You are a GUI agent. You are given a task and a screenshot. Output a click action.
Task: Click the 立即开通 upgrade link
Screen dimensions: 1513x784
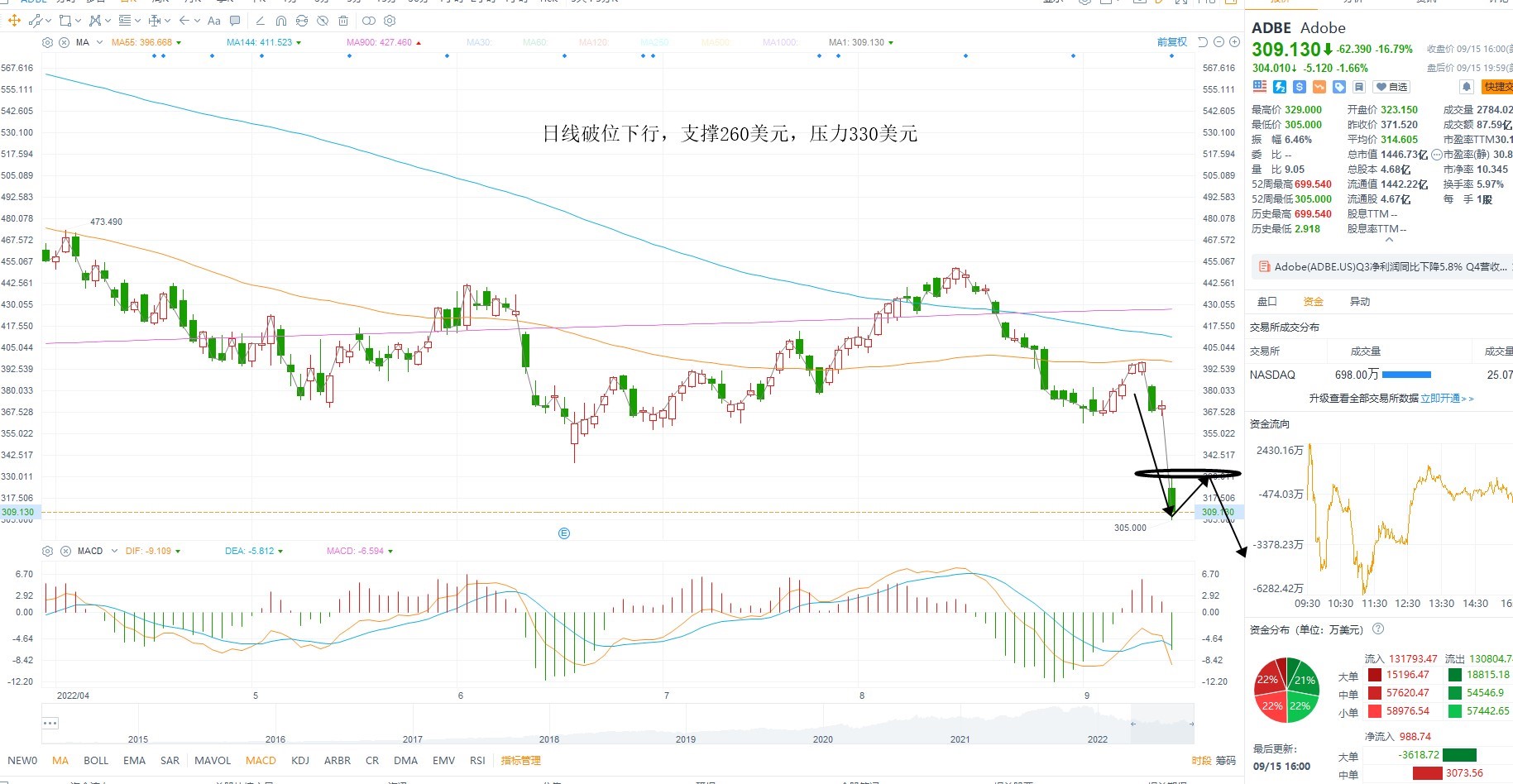coord(1440,399)
